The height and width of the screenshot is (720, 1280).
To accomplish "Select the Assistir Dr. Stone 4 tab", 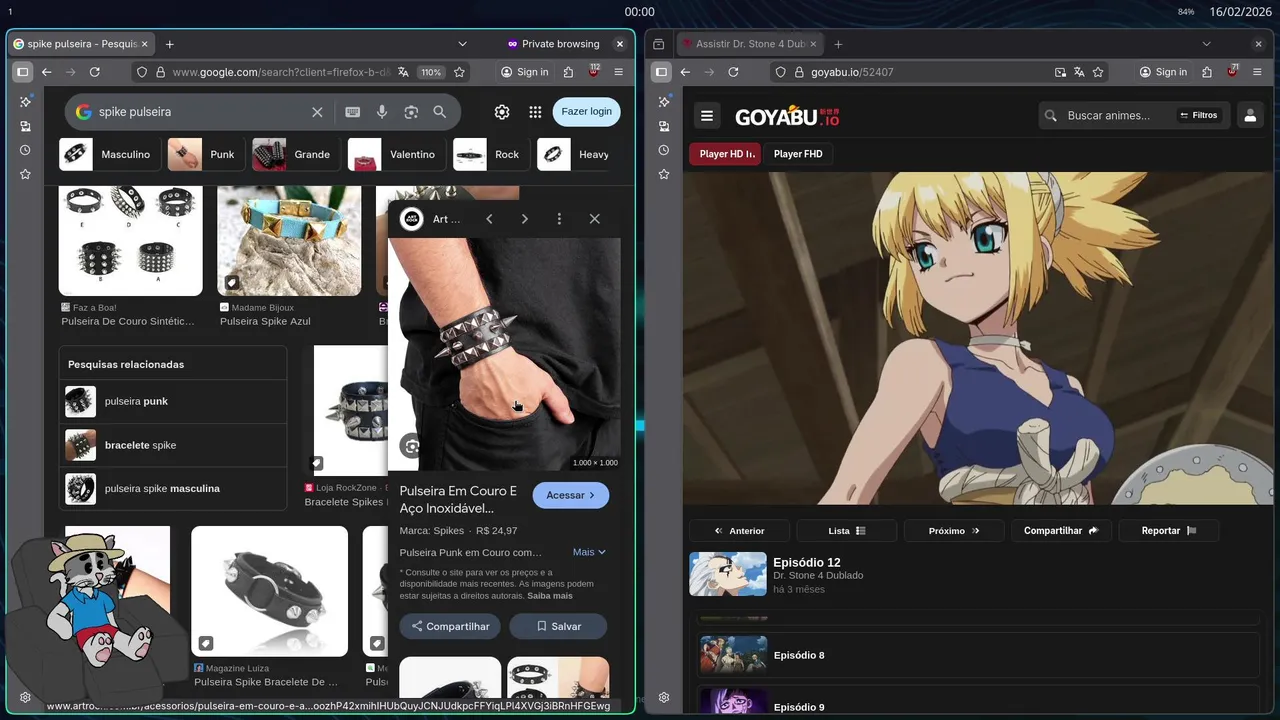I will tap(749, 44).
